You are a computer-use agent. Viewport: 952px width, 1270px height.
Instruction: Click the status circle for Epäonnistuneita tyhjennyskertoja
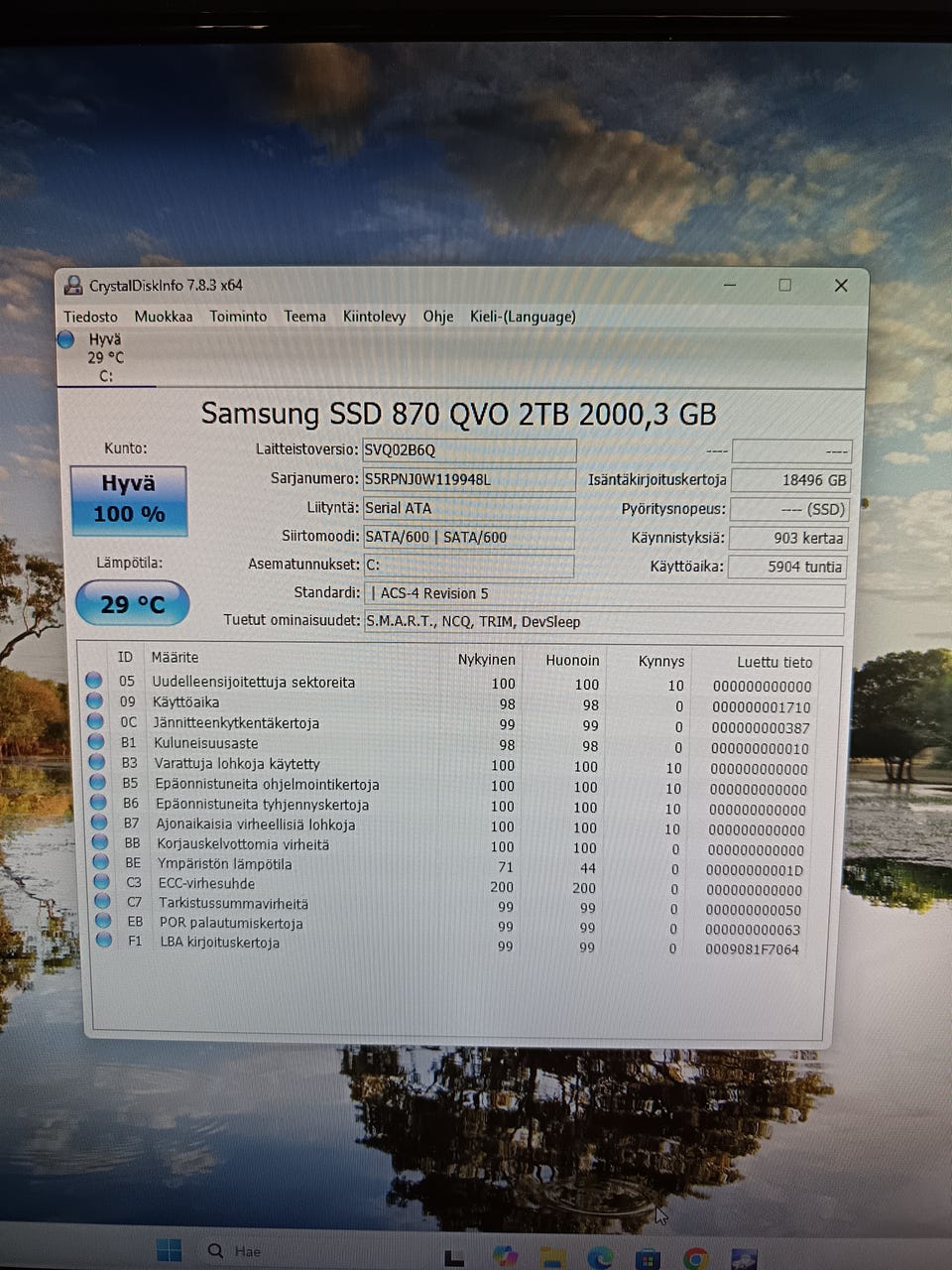tap(98, 802)
